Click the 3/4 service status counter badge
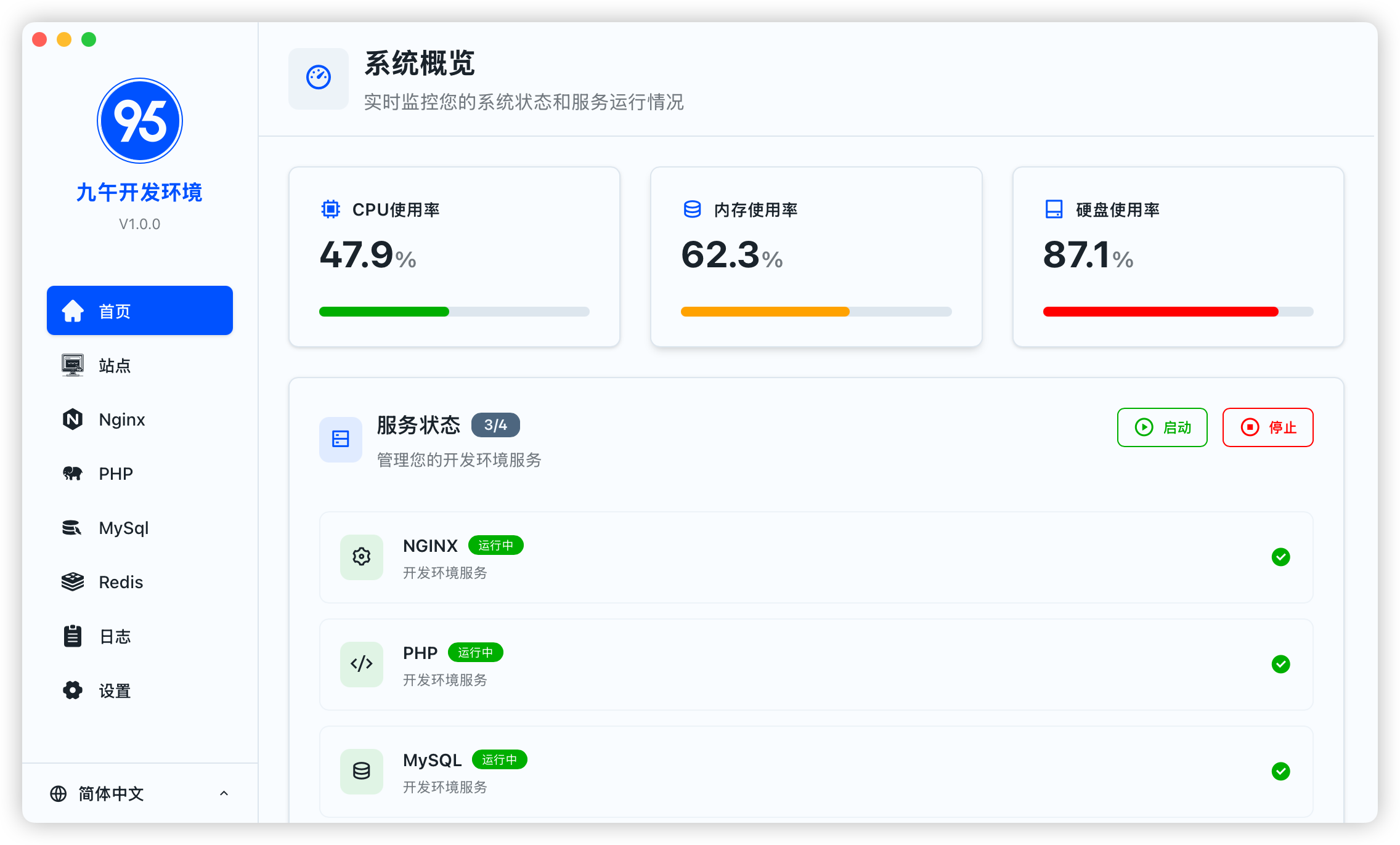Viewport: 1400px width, 845px height. coord(495,424)
